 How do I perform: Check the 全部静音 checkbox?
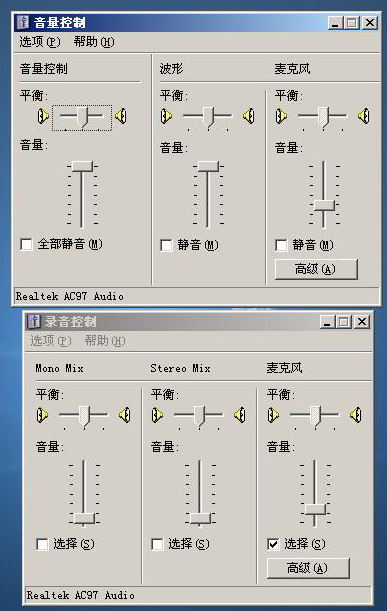(26, 244)
